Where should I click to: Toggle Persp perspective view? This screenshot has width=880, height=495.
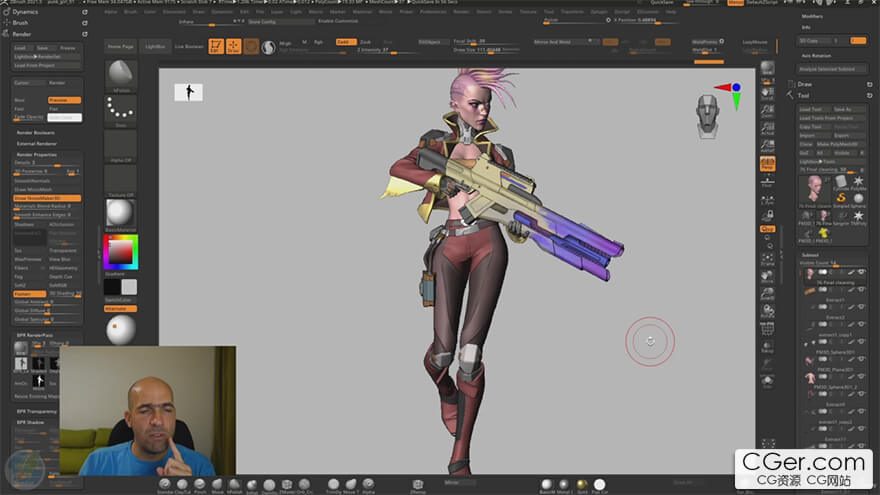click(x=767, y=163)
